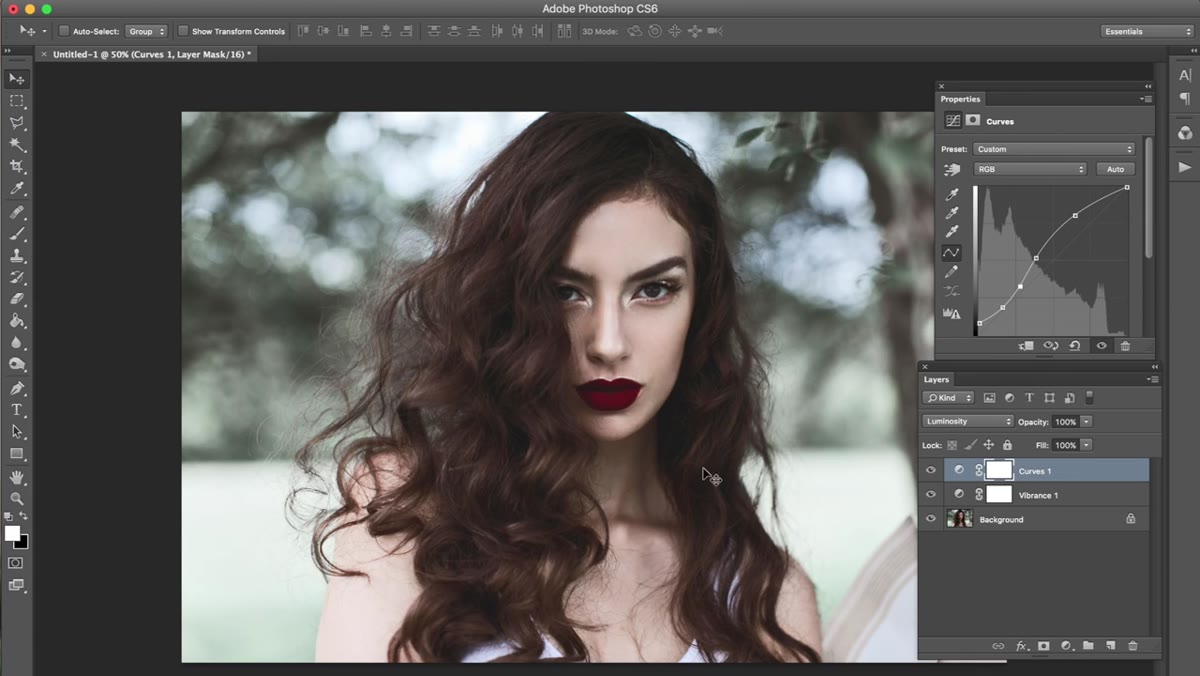Select the Horizontal Type tool
The width and height of the screenshot is (1200, 676).
pos(17,410)
